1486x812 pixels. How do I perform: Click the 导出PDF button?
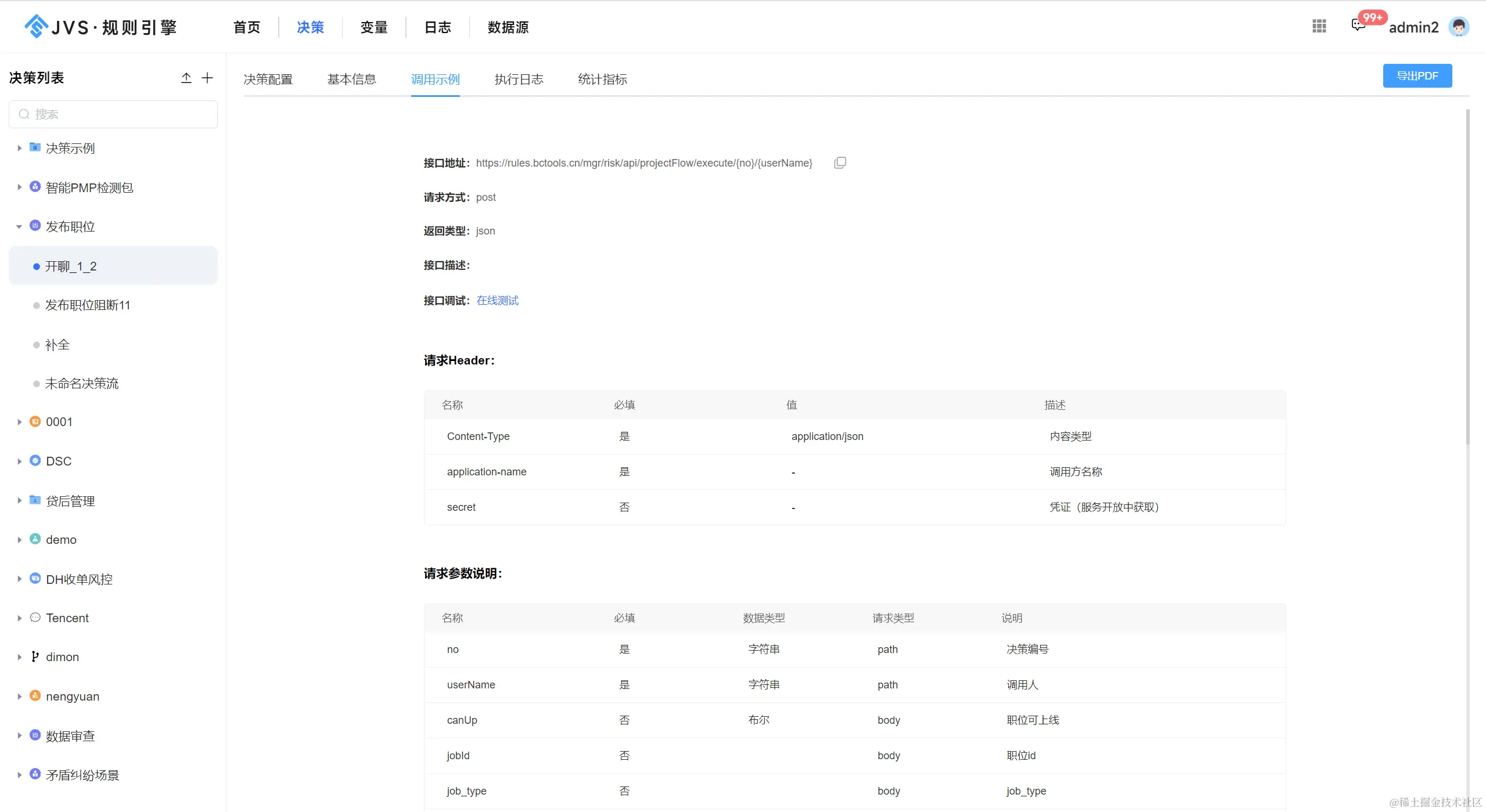tap(1417, 76)
